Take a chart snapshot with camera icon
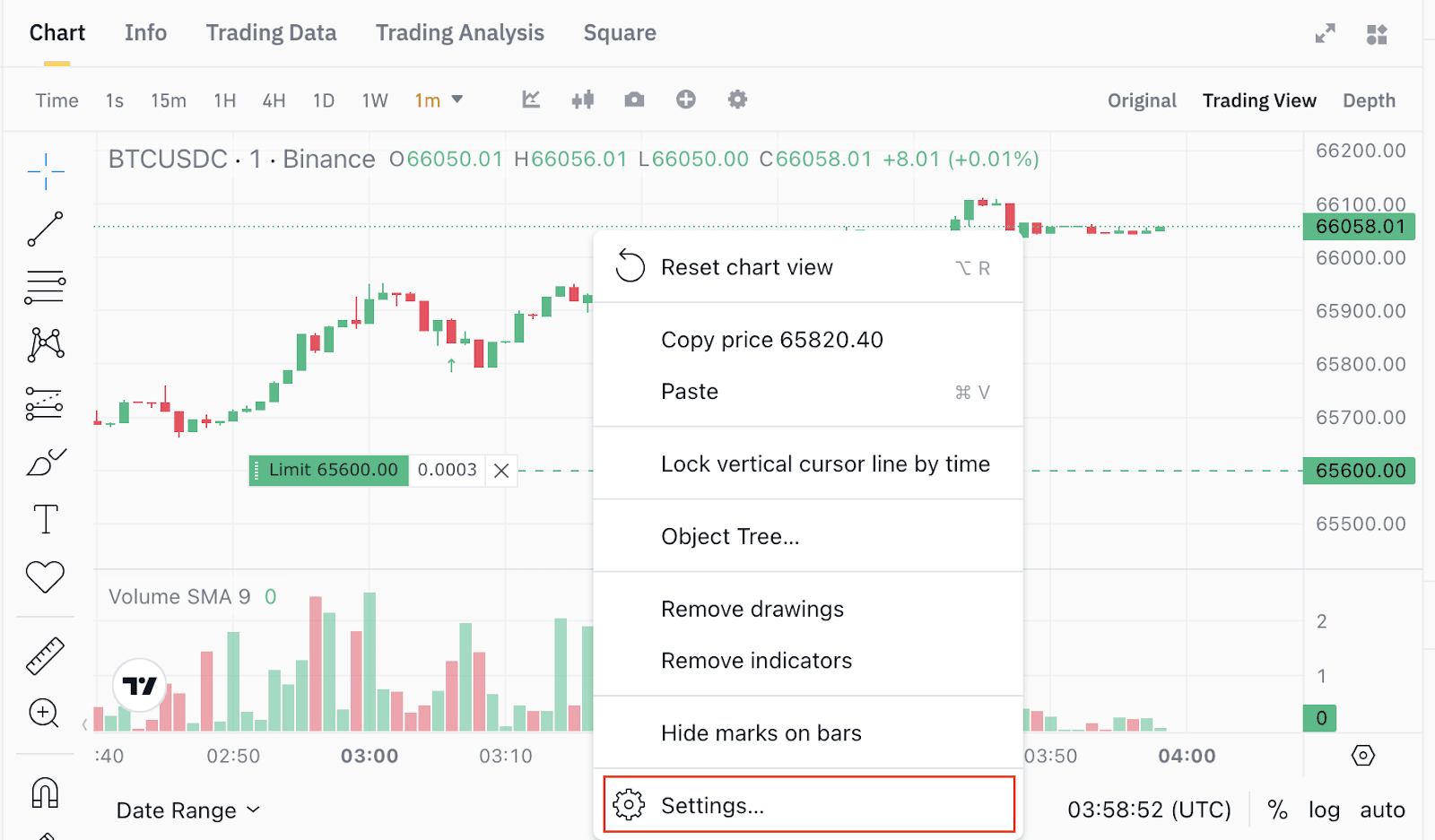This screenshot has width=1435, height=840. pyautogui.click(x=634, y=100)
